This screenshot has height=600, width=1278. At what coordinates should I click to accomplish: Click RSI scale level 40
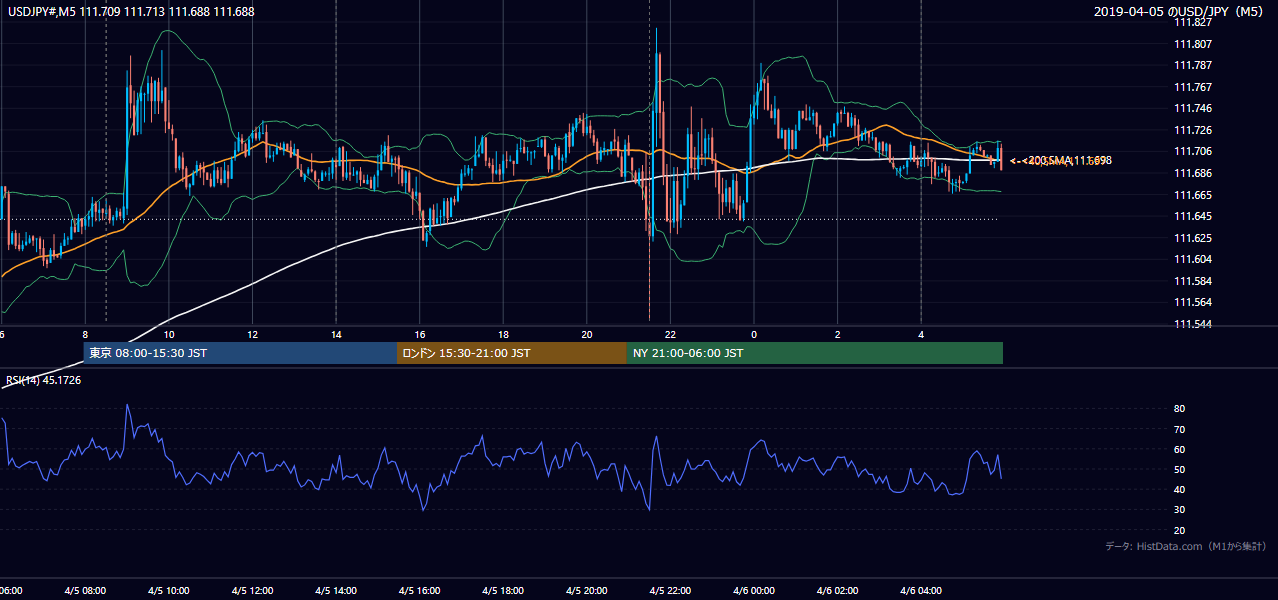click(x=1179, y=490)
